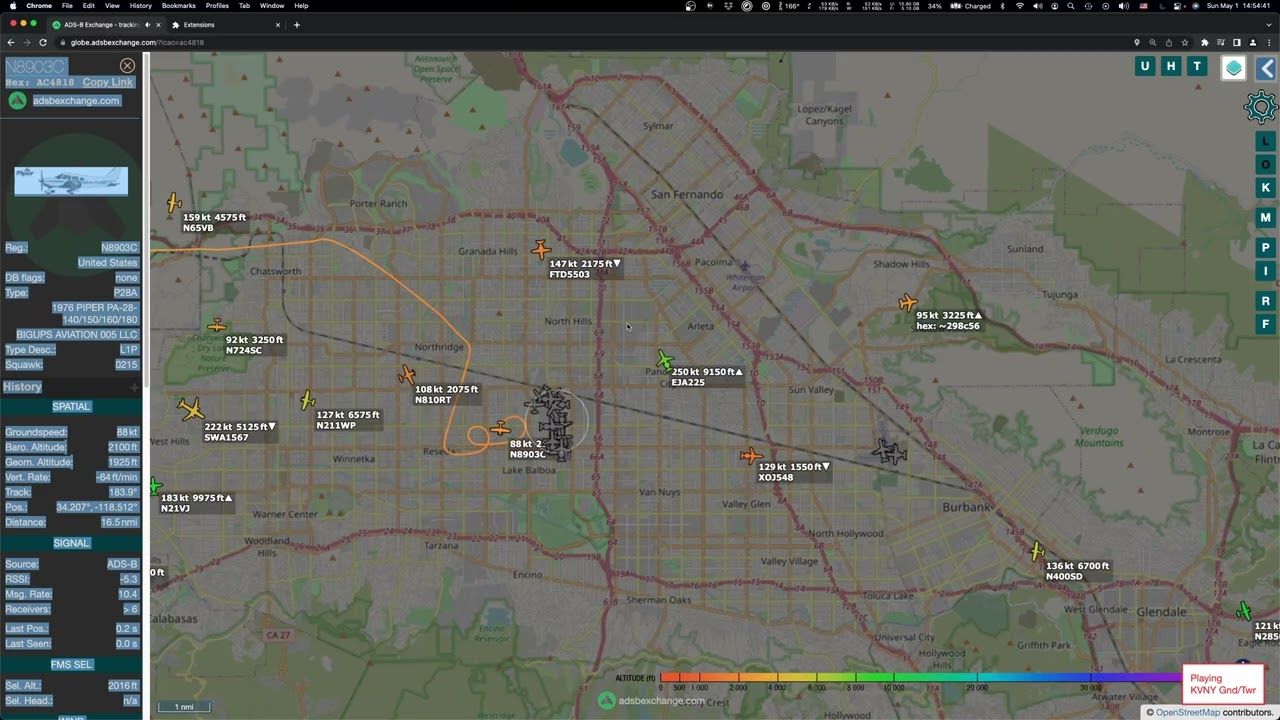Select the green N21VJ aircraft icon

coord(154,487)
